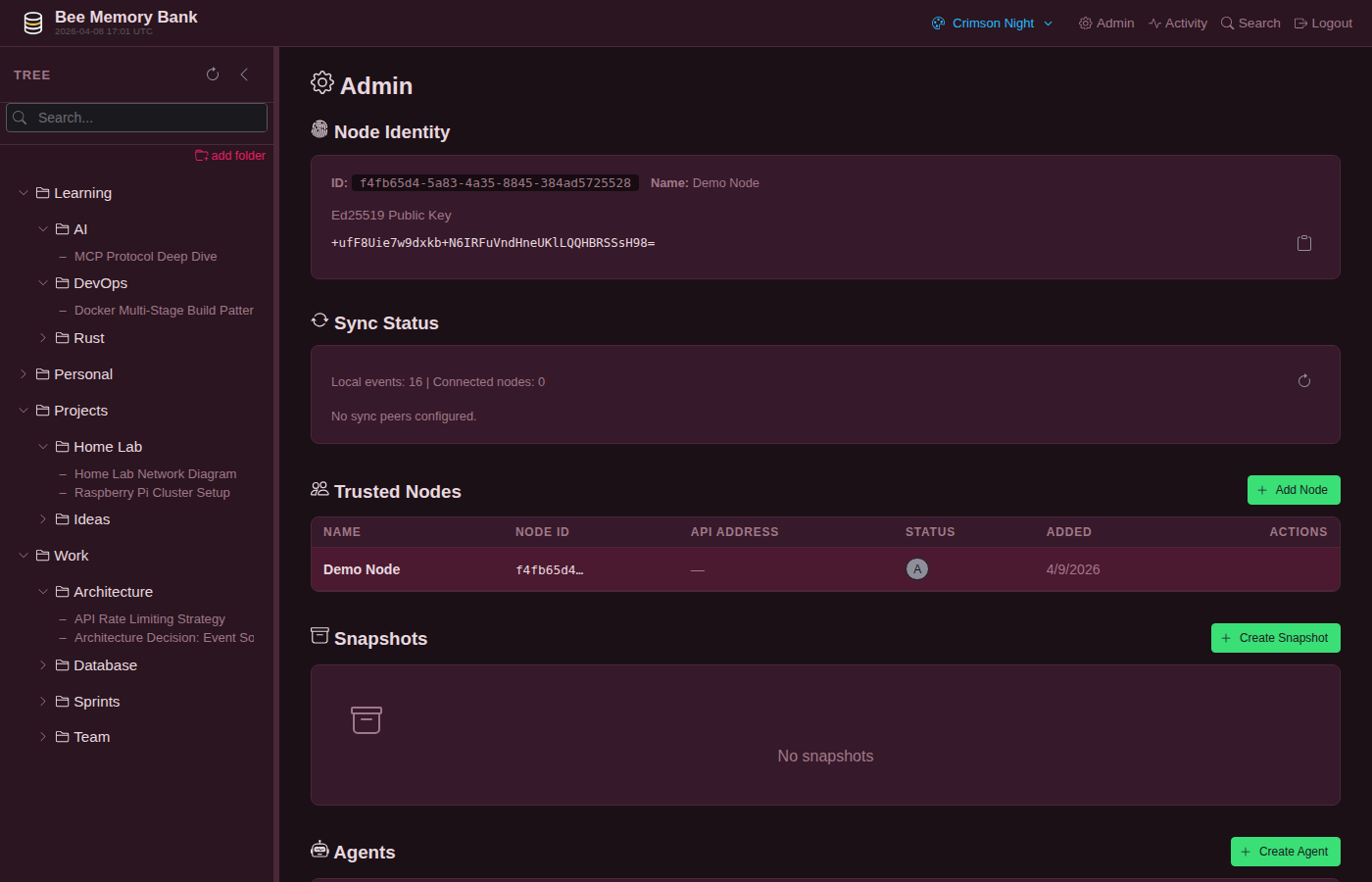Open Search in the top navigation

[x=1250, y=24]
